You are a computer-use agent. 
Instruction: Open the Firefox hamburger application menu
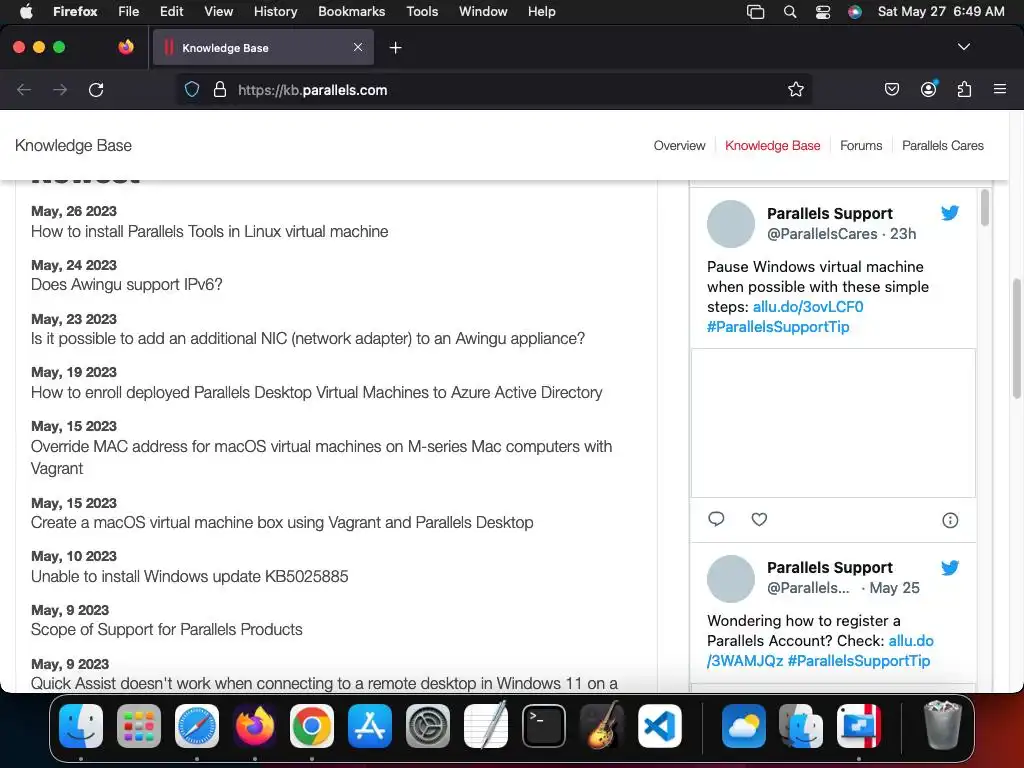click(x=1000, y=89)
